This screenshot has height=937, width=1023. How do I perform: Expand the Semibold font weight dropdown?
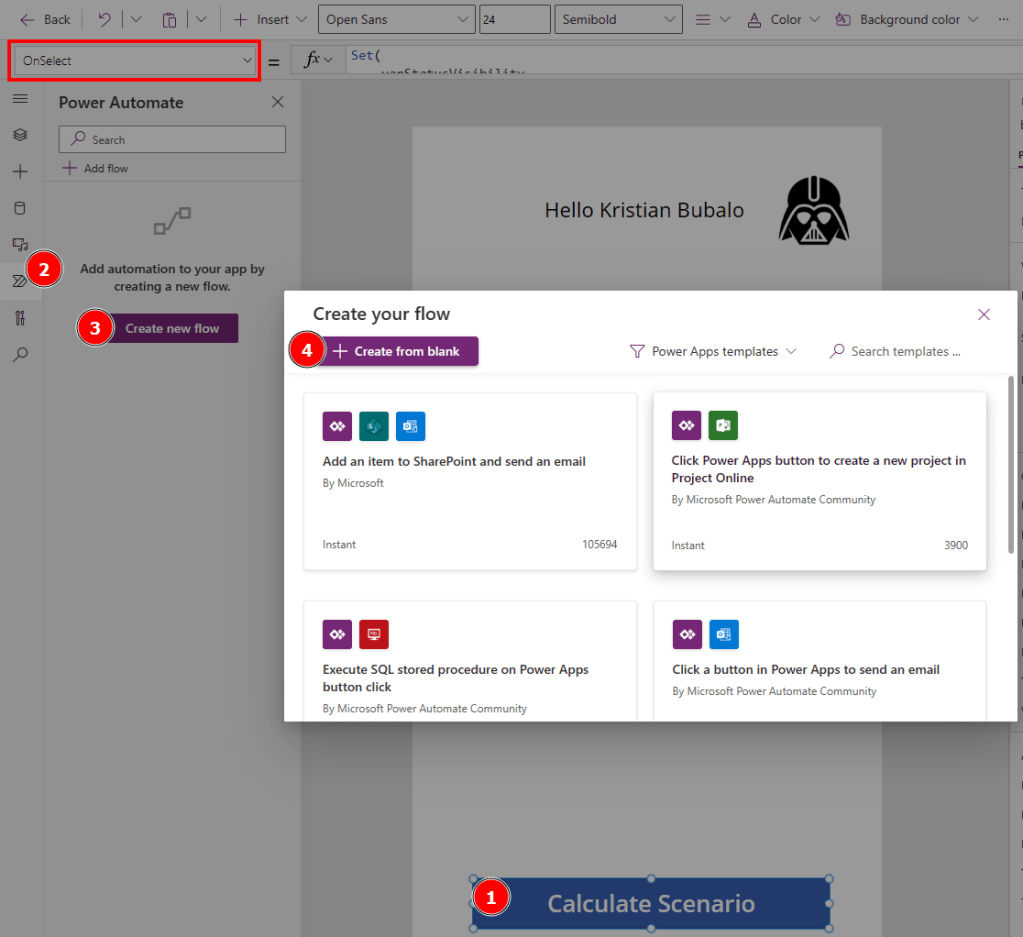[617, 19]
